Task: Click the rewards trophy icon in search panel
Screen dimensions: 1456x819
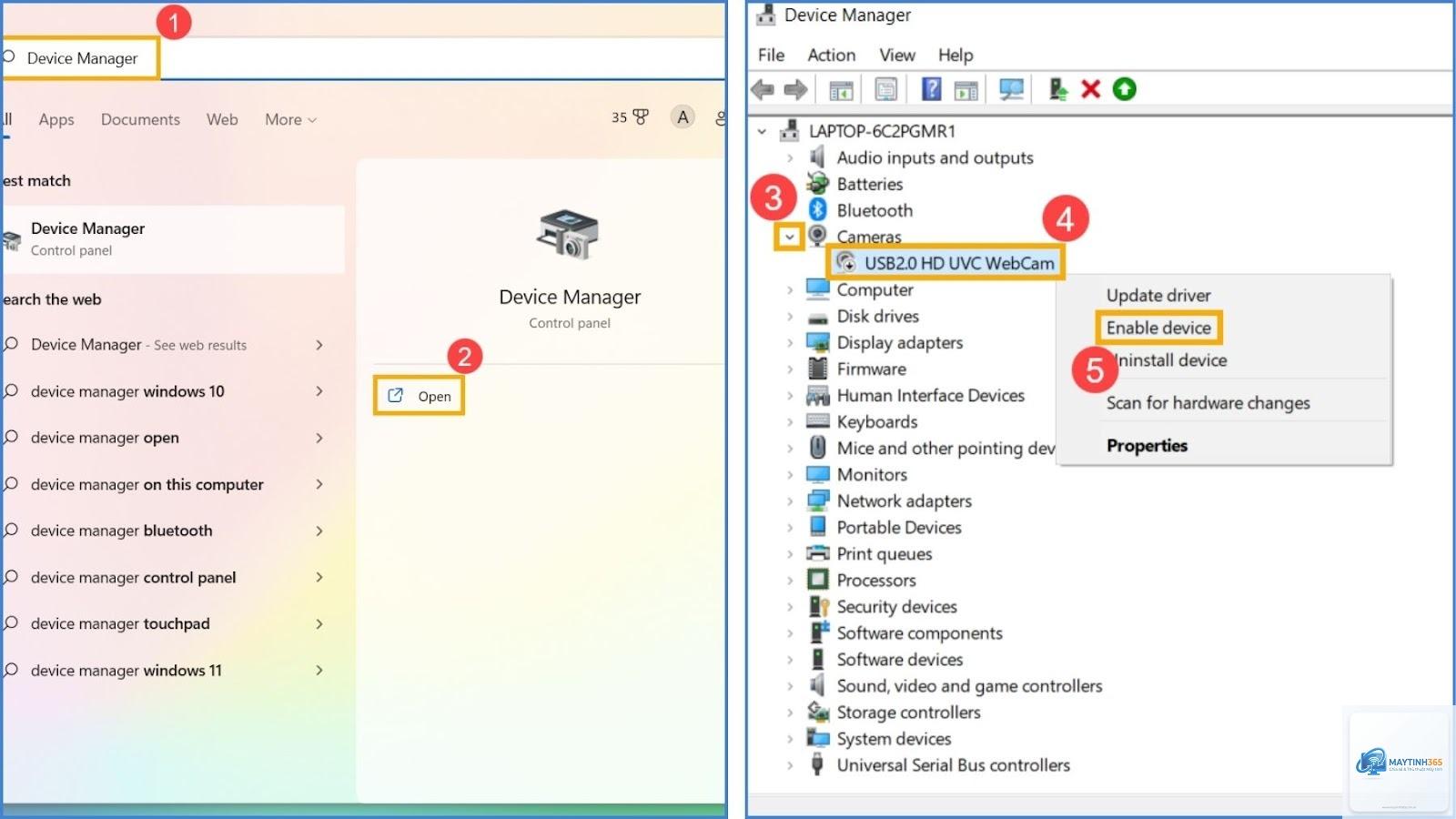Action: 641,117
